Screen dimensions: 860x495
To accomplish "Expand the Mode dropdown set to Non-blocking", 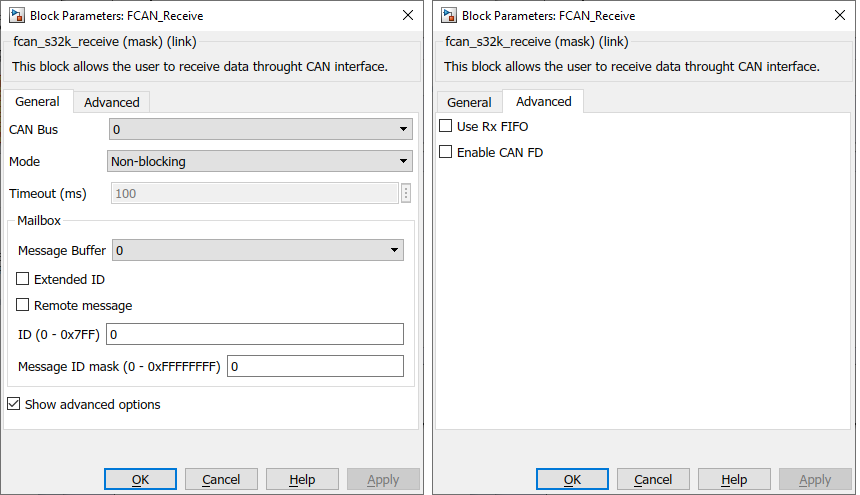I will (260, 161).
